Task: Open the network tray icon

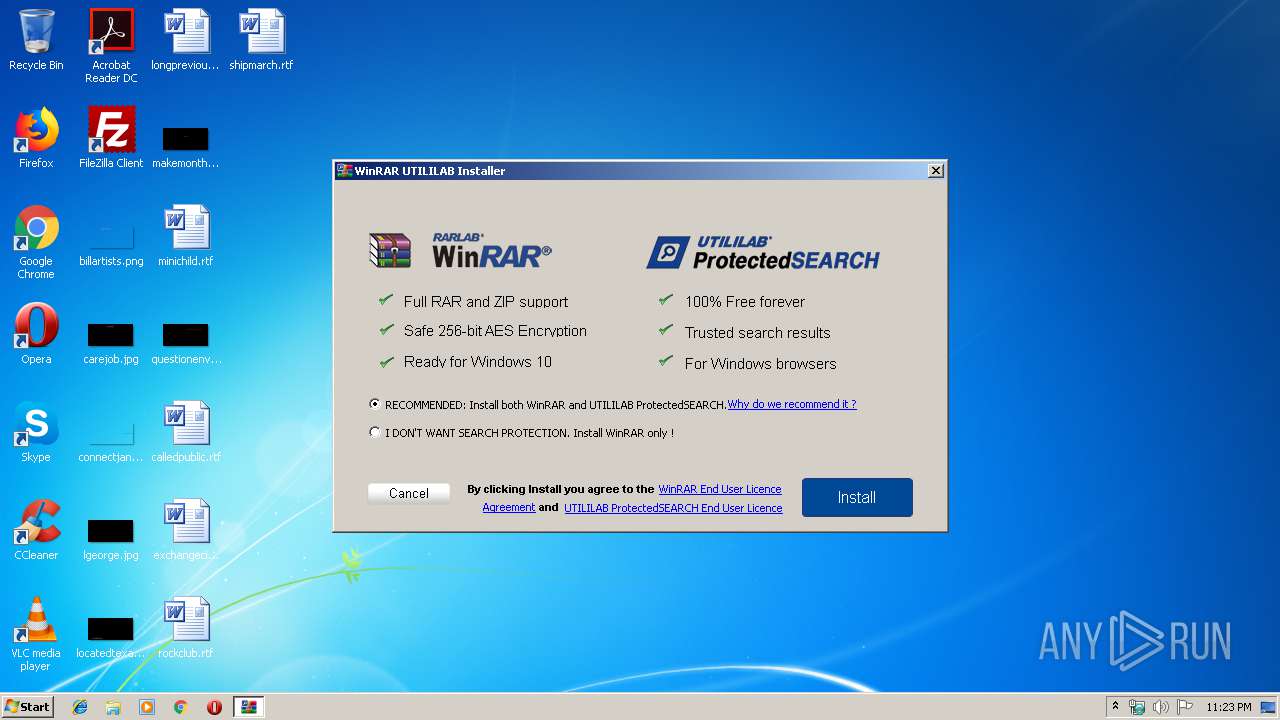Action: click(x=1137, y=707)
